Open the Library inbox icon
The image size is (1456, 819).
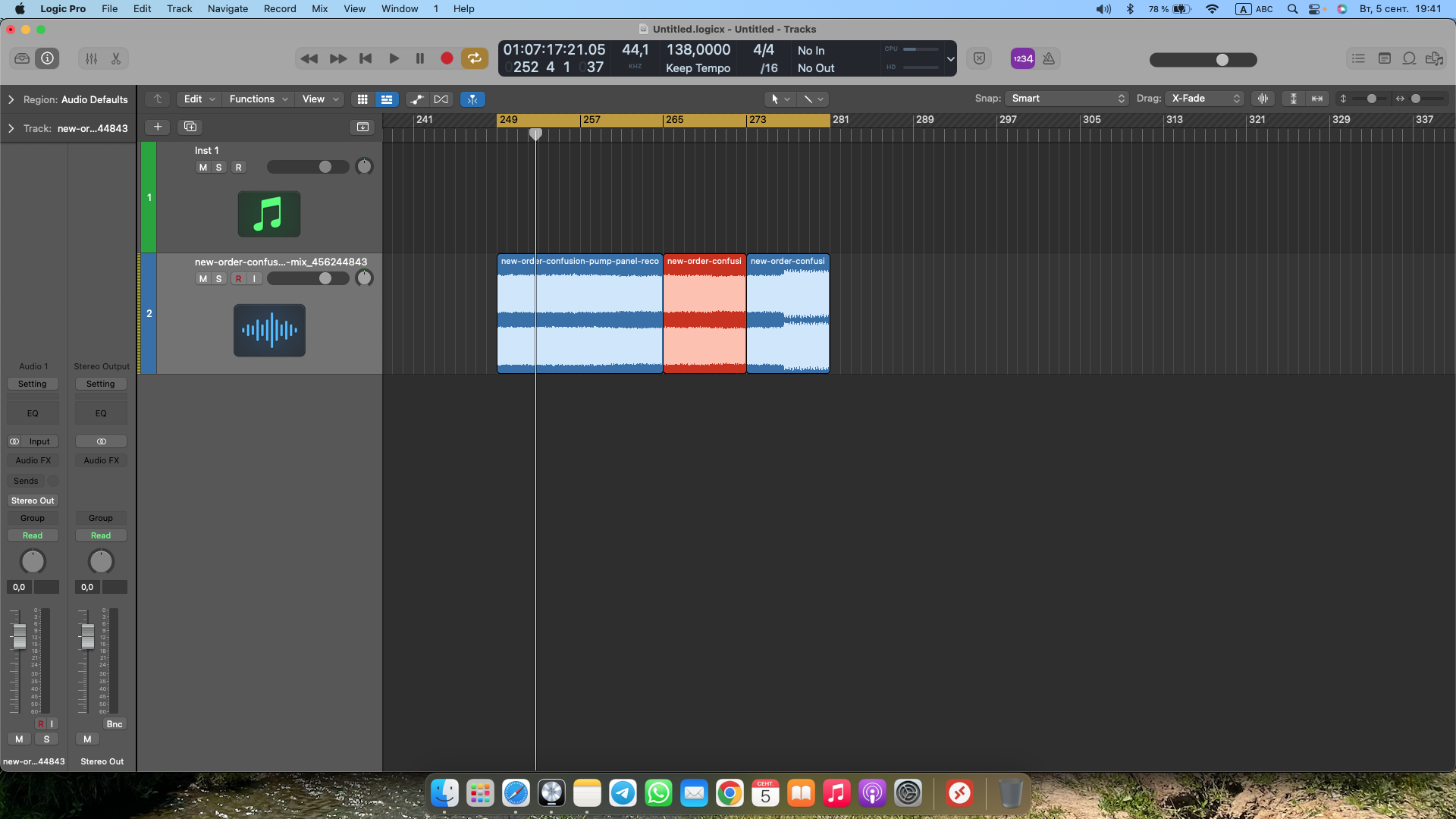pyautogui.click(x=22, y=58)
